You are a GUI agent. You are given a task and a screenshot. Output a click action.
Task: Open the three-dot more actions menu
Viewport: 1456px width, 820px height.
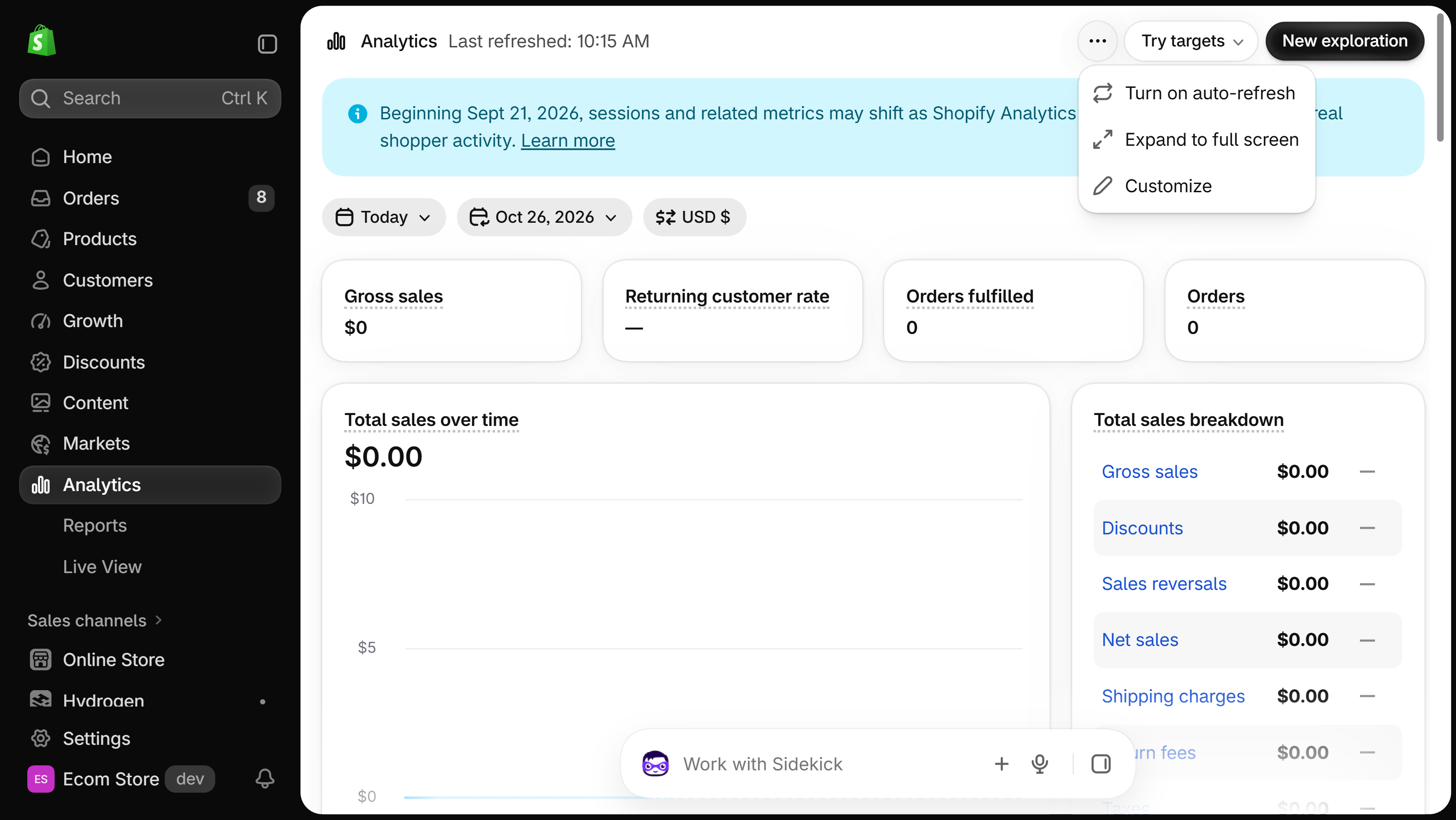coord(1097,41)
